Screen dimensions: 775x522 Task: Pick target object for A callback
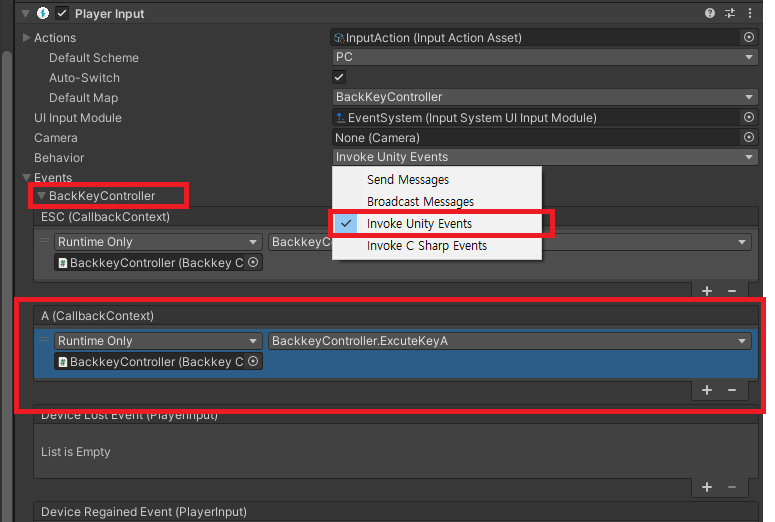point(253,361)
